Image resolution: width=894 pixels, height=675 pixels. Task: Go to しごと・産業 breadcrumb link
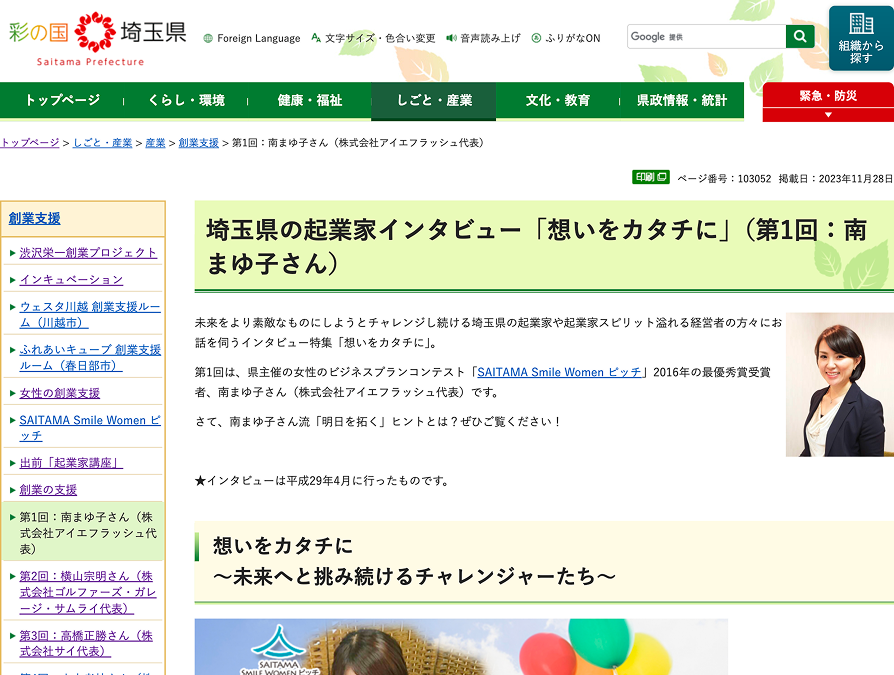pyautogui.click(x=103, y=143)
